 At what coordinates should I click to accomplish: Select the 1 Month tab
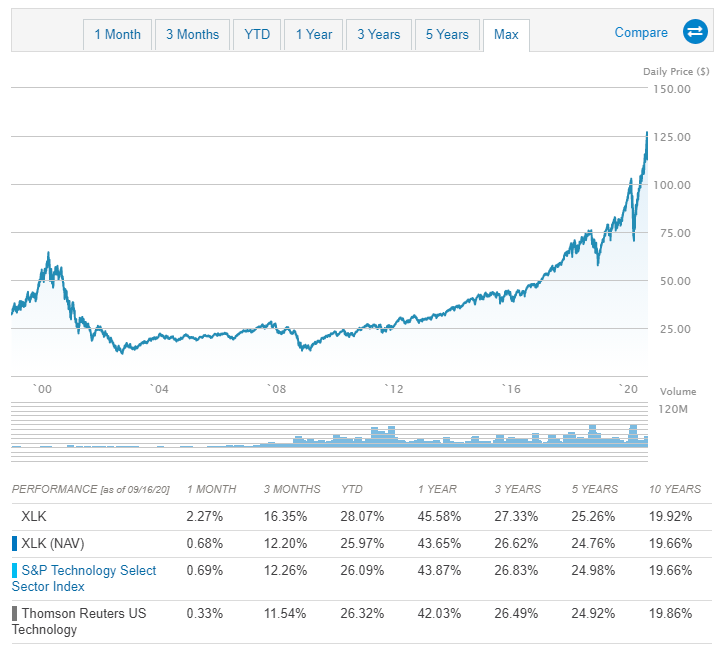coord(117,35)
